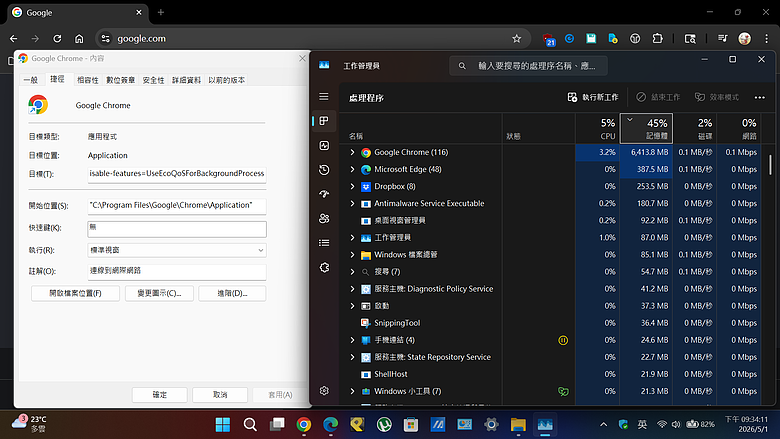The width and height of the screenshot is (780, 439).
Task: Open Microsoft Edge from taskbar
Action: click(x=331, y=425)
